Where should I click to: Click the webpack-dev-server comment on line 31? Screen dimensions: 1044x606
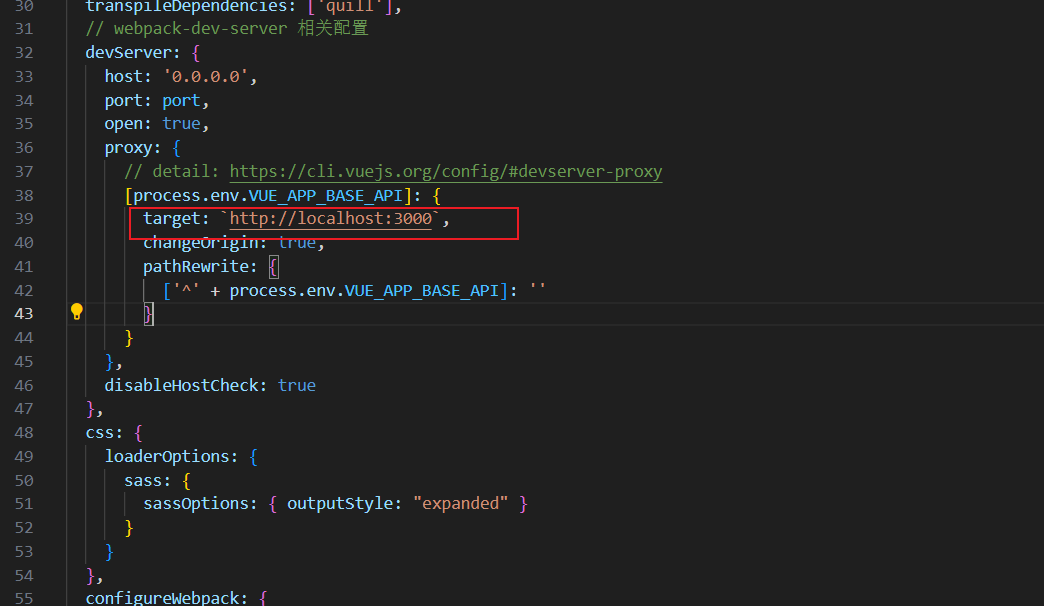coord(226,29)
